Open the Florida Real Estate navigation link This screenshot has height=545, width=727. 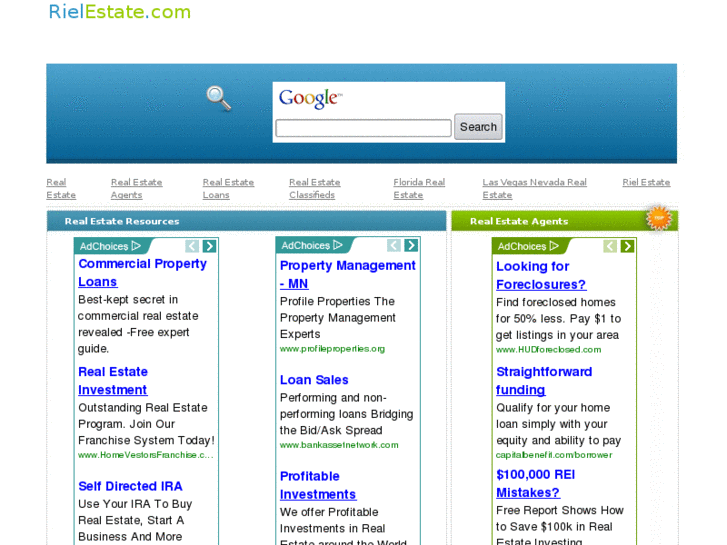point(419,188)
